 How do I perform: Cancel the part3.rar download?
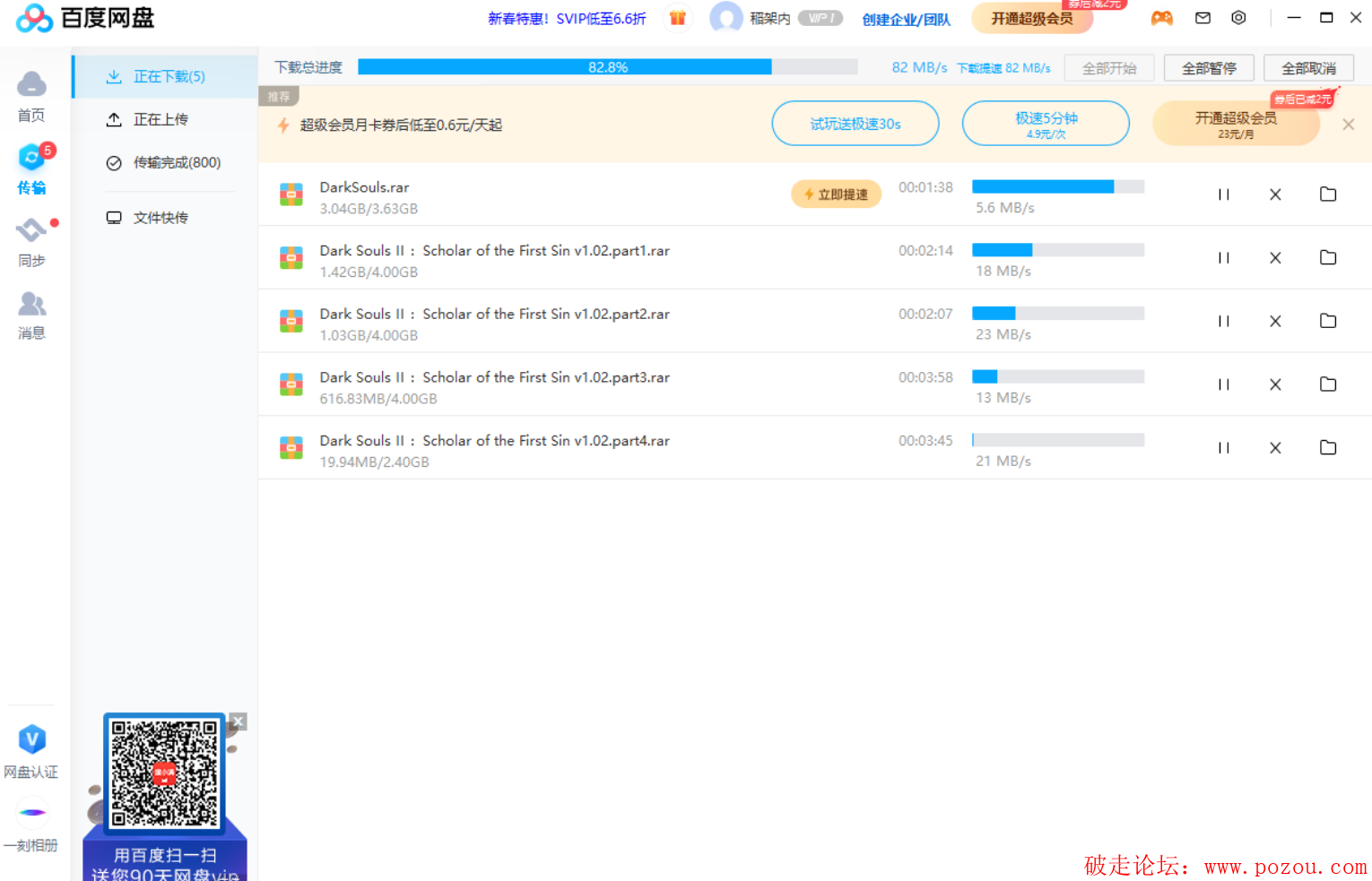pos(1275,384)
